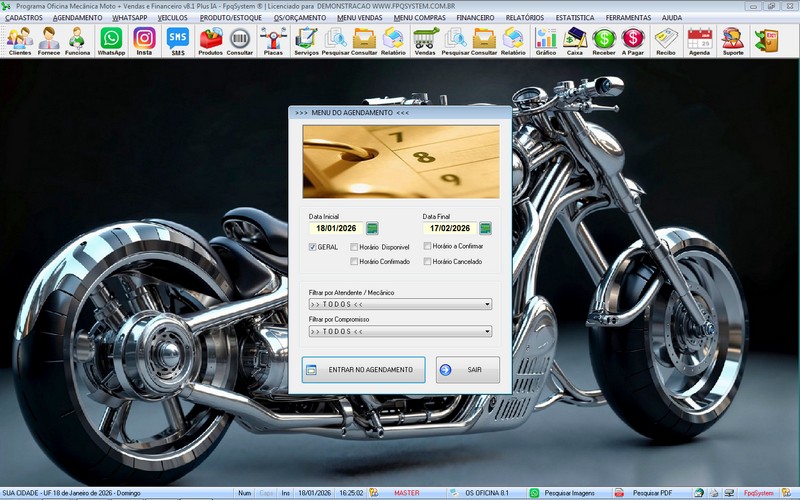Click Pesquisar icon next to Serviços
The height and width of the screenshot is (500, 800).
pos(335,41)
